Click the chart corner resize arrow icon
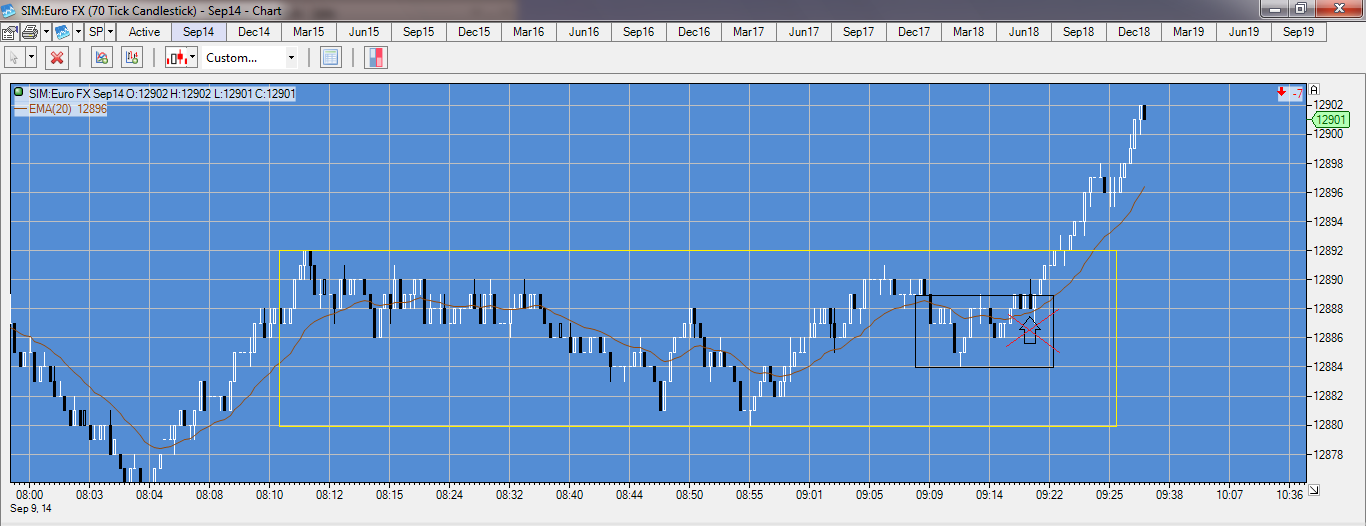The height and width of the screenshot is (526, 1366). 1315,490
